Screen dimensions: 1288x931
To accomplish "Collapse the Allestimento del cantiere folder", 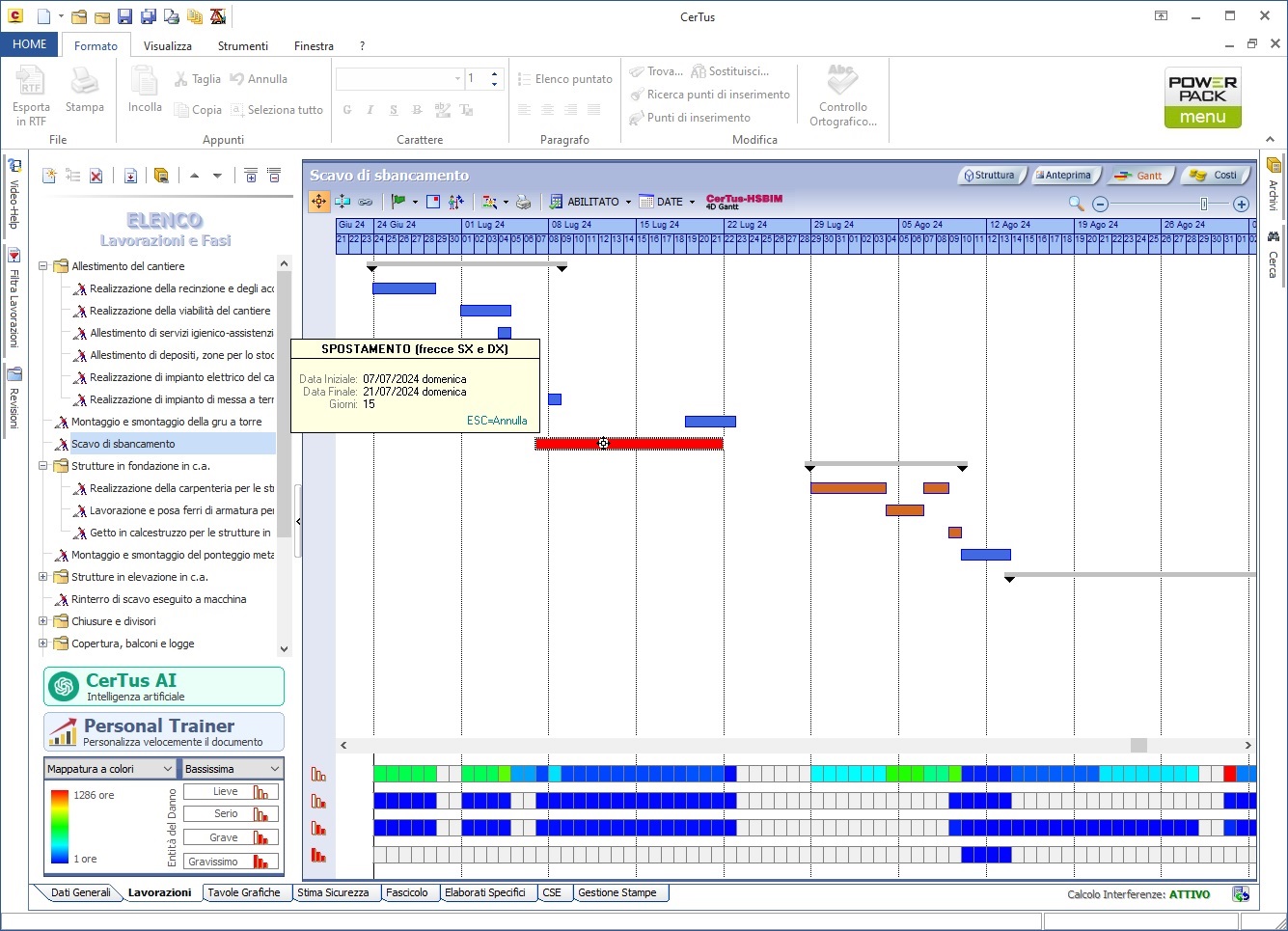I will 43,266.
